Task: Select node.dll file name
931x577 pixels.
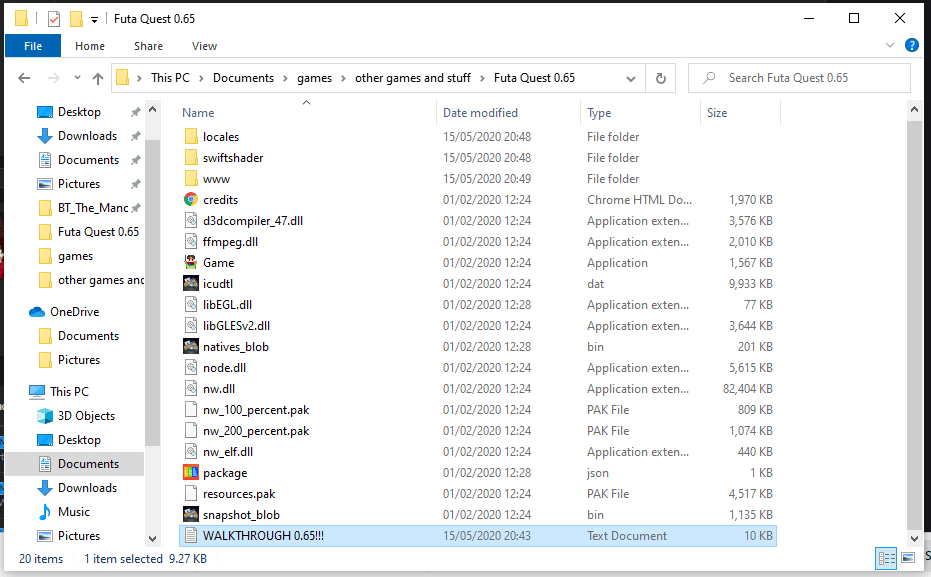Action: [224, 367]
